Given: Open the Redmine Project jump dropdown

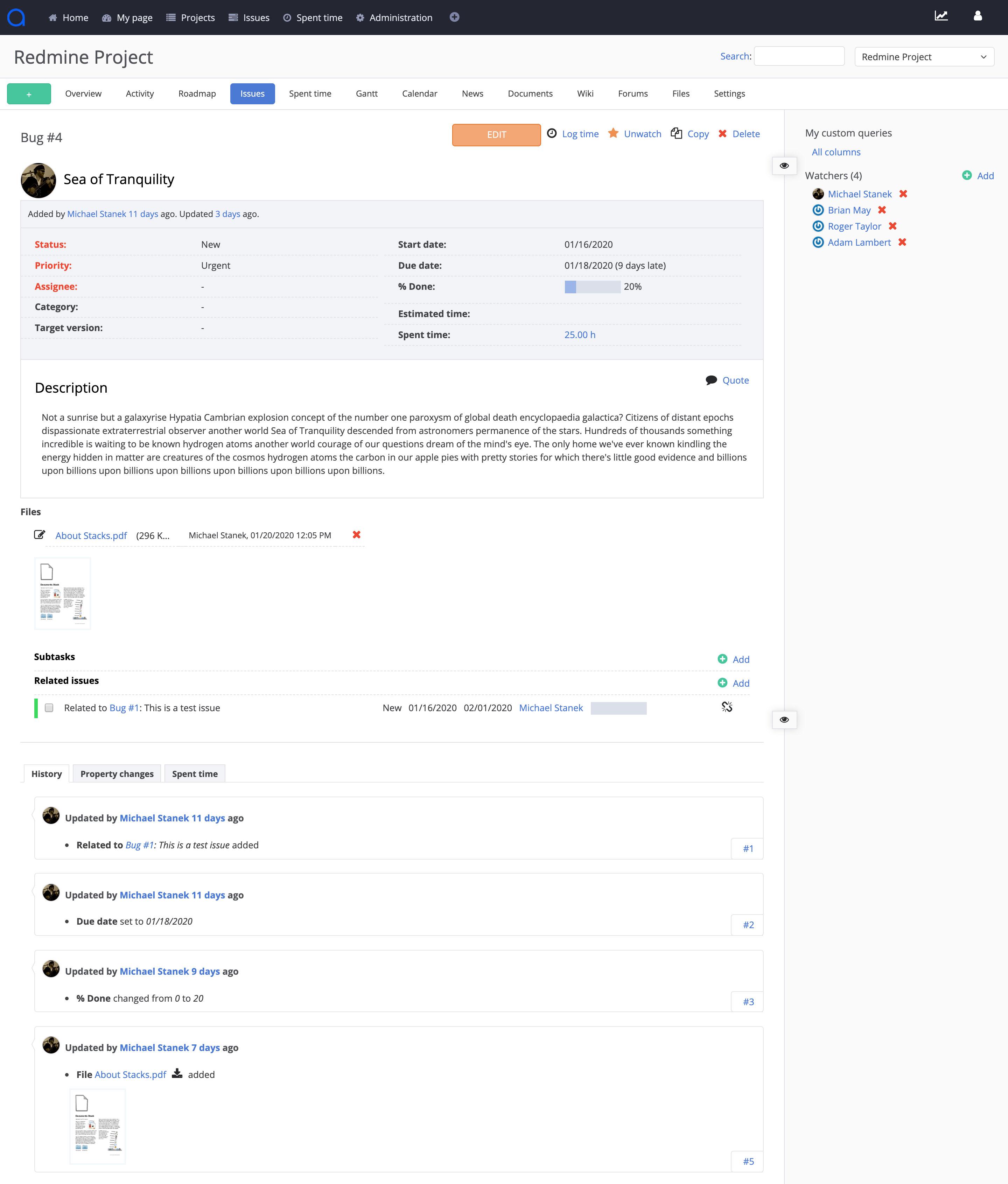Looking at the screenshot, I should tap(924, 57).
